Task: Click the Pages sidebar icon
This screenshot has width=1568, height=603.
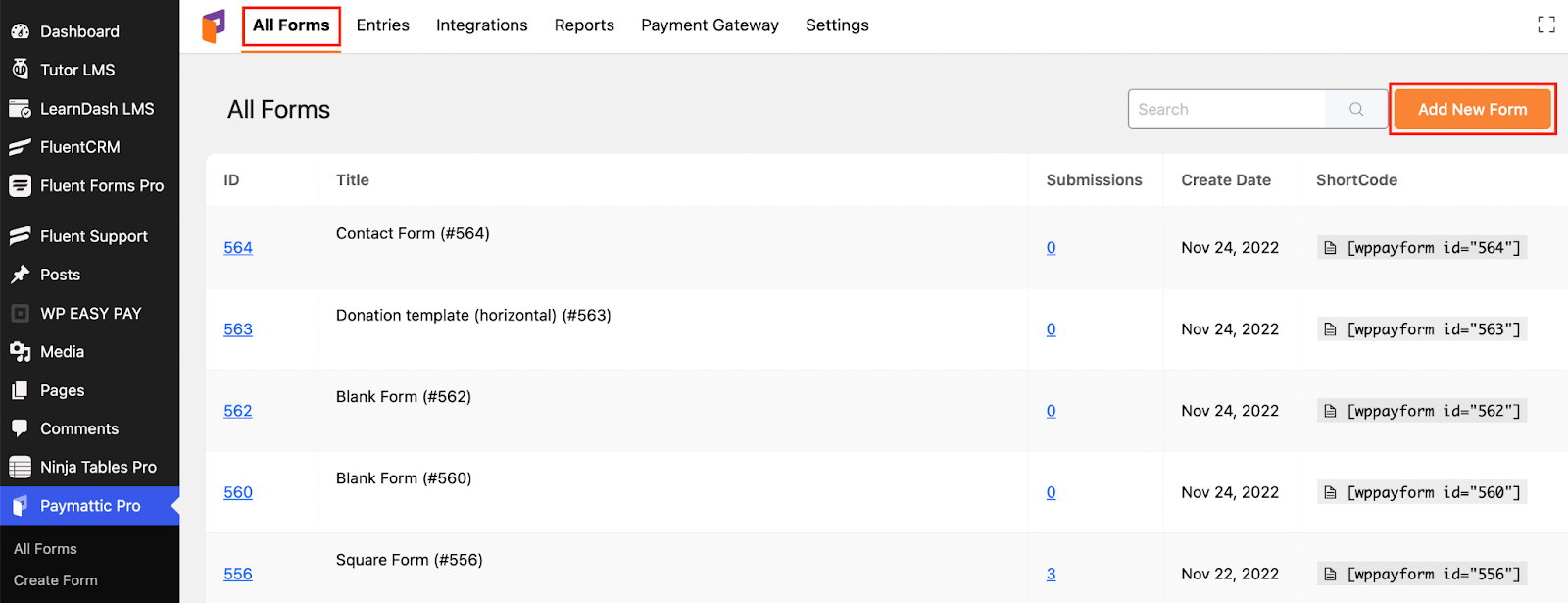Action: point(20,390)
